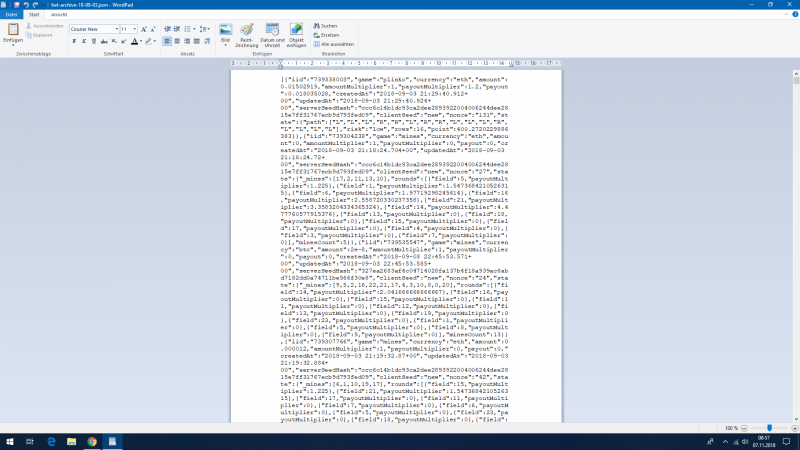Apply the text color A button
Viewport: 800px width, 450px height.
coord(134,41)
